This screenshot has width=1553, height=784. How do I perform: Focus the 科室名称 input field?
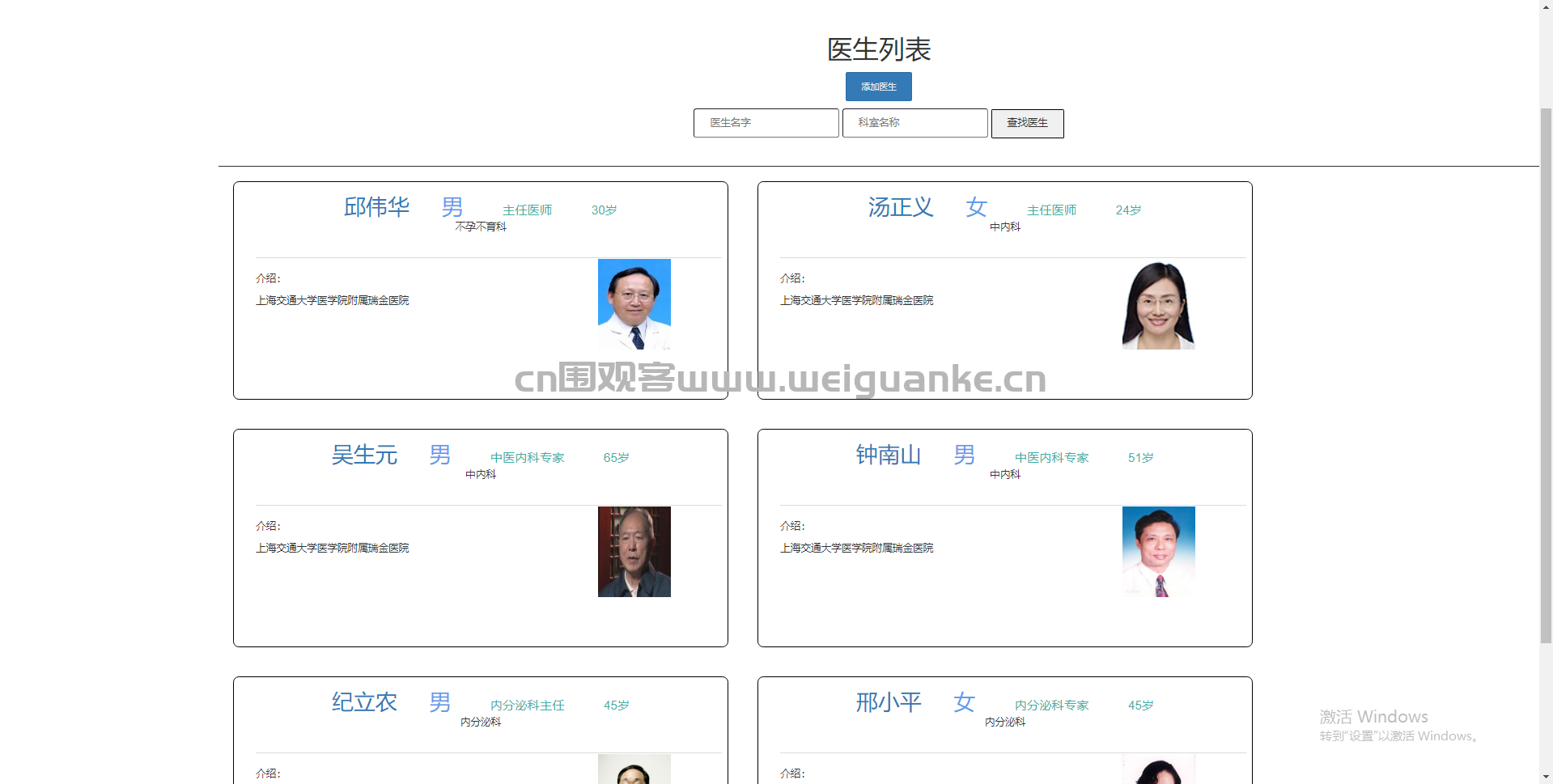coord(914,123)
